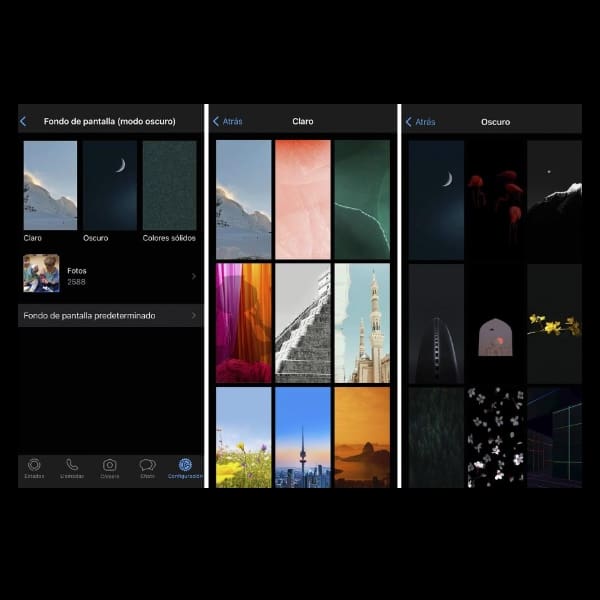The height and width of the screenshot is (600, 600).
Task: Select Fondo de pantalla predeterminado
Action: click(x=110, y=315)
